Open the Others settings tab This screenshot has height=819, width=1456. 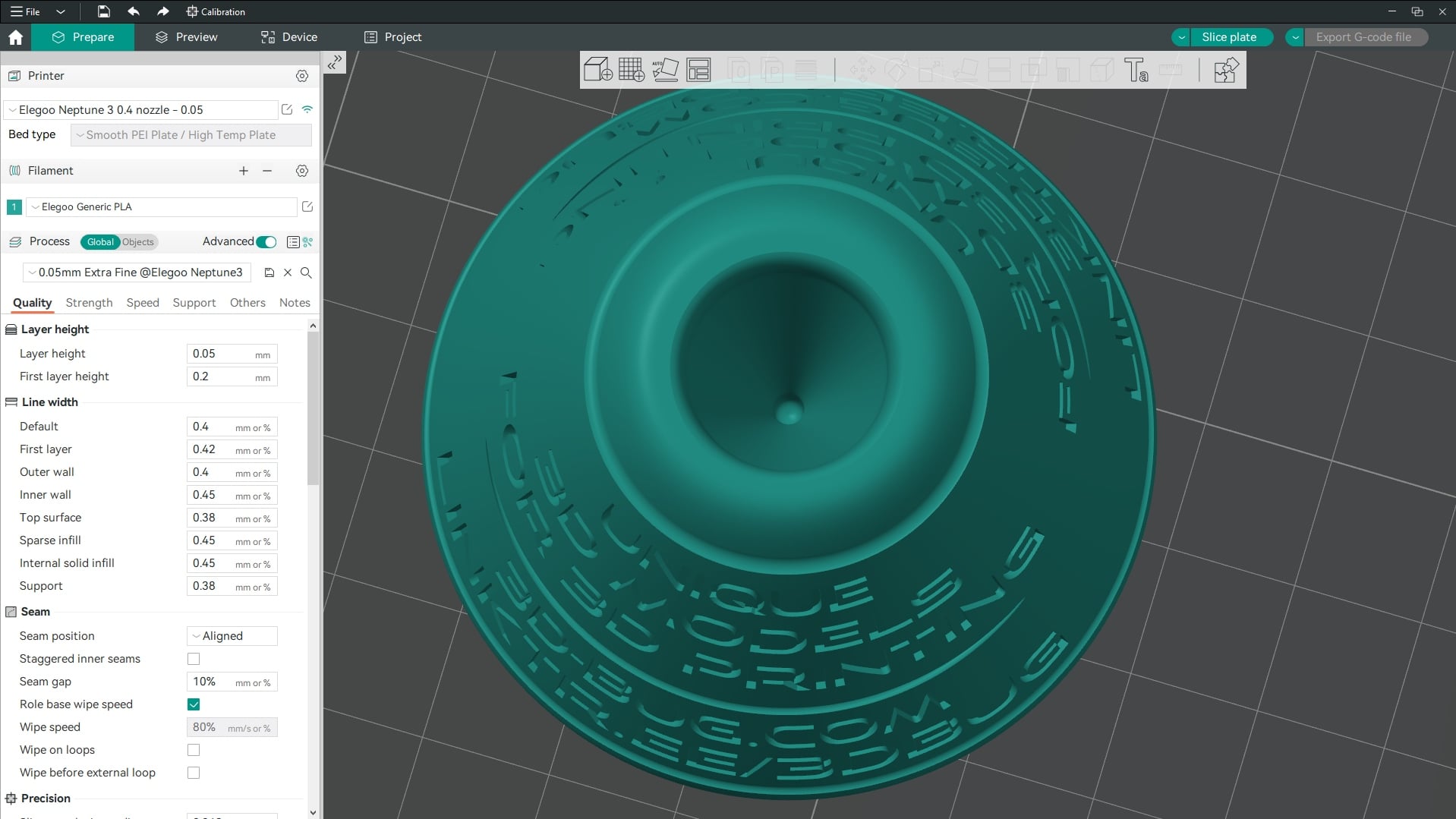(247, 303)
